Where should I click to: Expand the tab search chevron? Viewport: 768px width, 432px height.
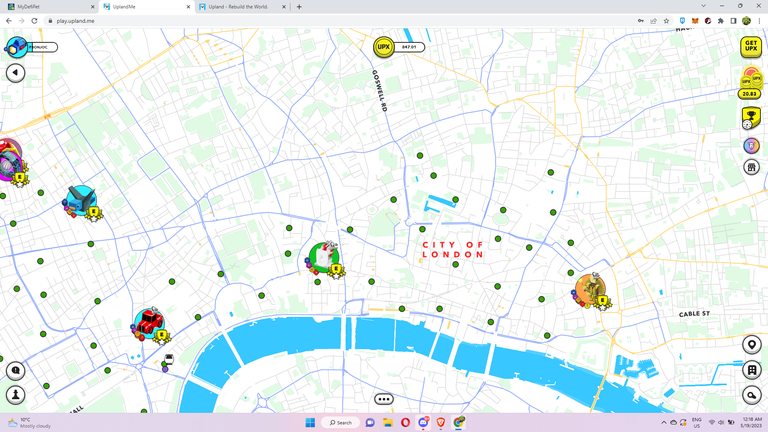click(x=703, y=6)
